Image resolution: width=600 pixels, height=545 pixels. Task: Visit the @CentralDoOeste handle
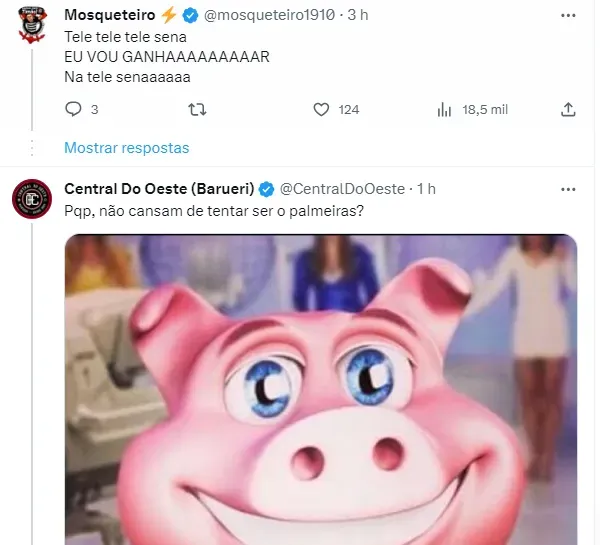click(x=341, y=189)
